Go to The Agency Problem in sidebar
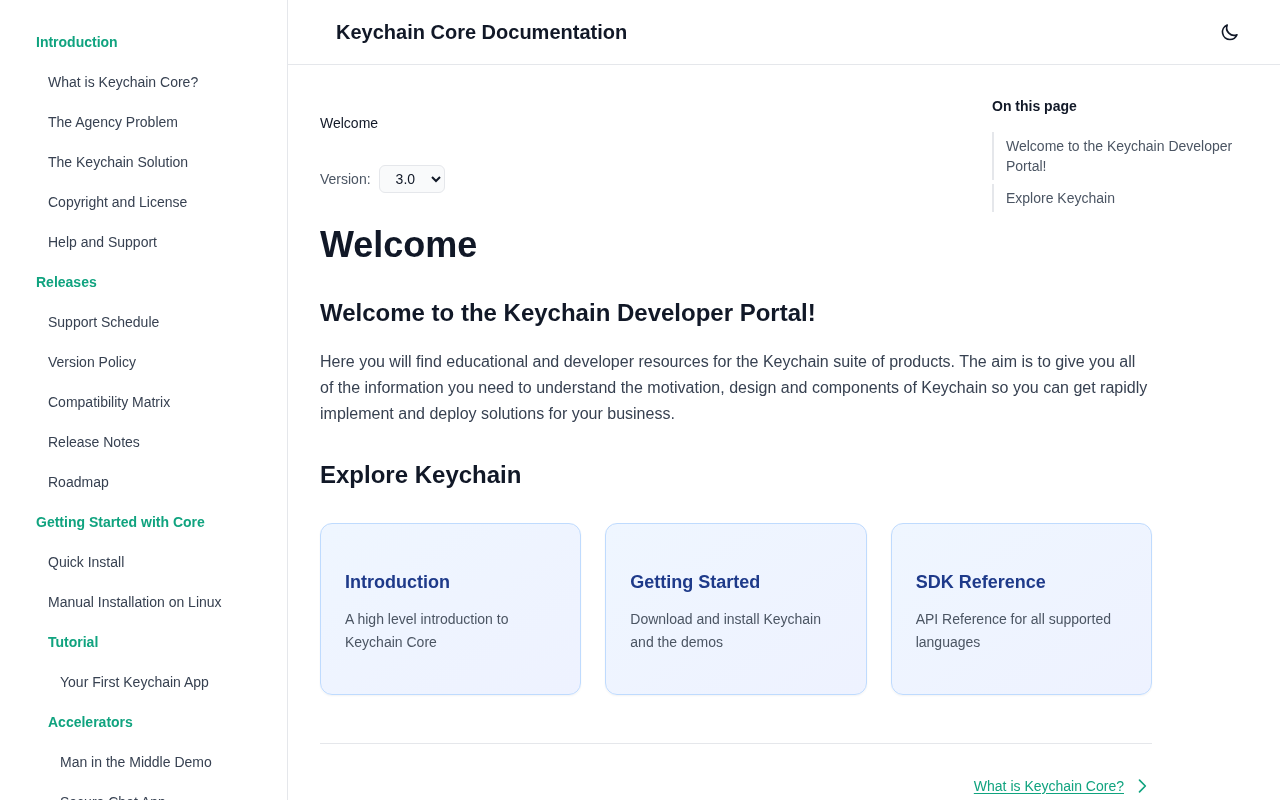Image resolution: width=1280 pixels, height=800 pixels. (113, 122)
